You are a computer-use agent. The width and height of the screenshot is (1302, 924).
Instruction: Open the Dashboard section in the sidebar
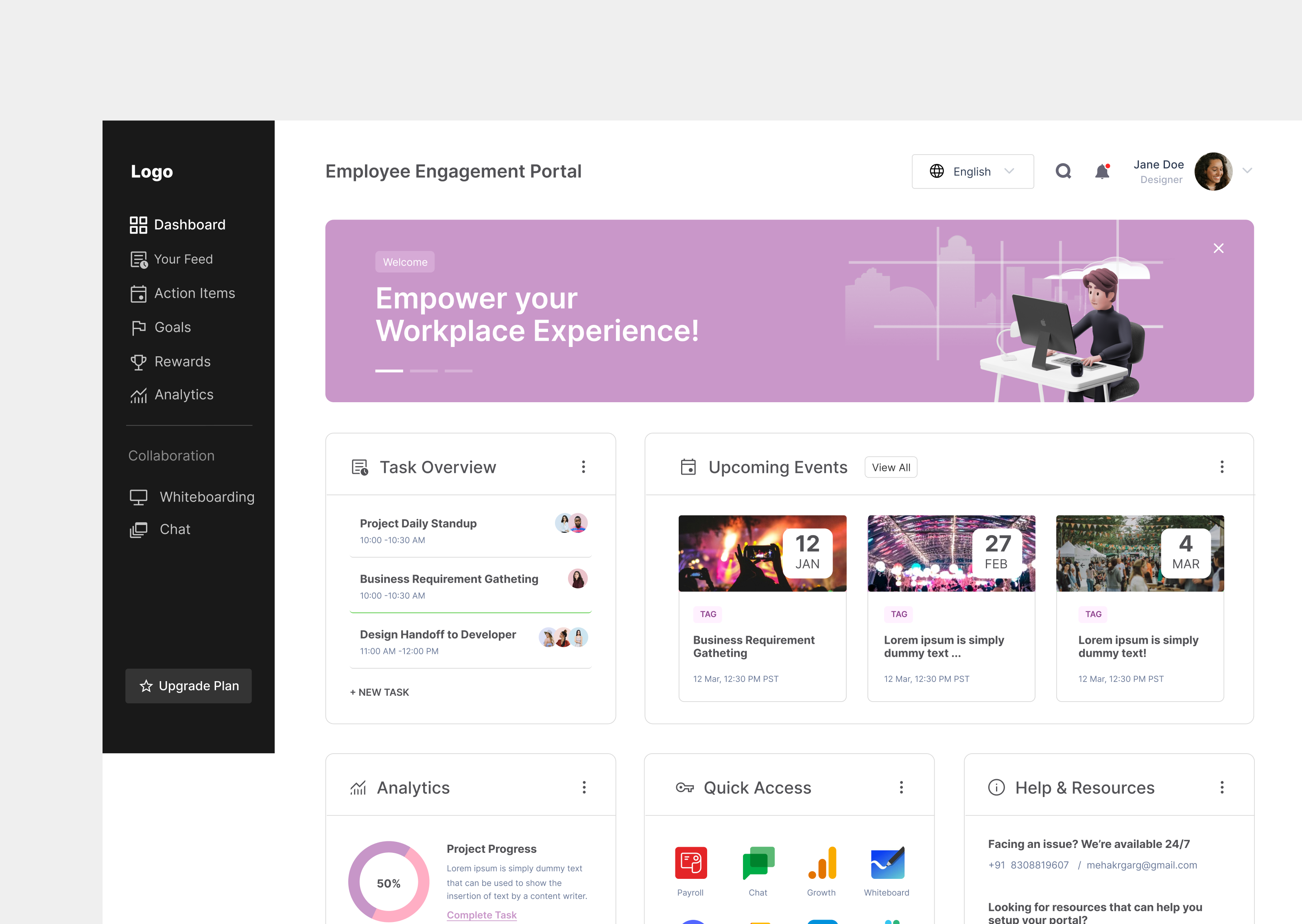(189, 225)
